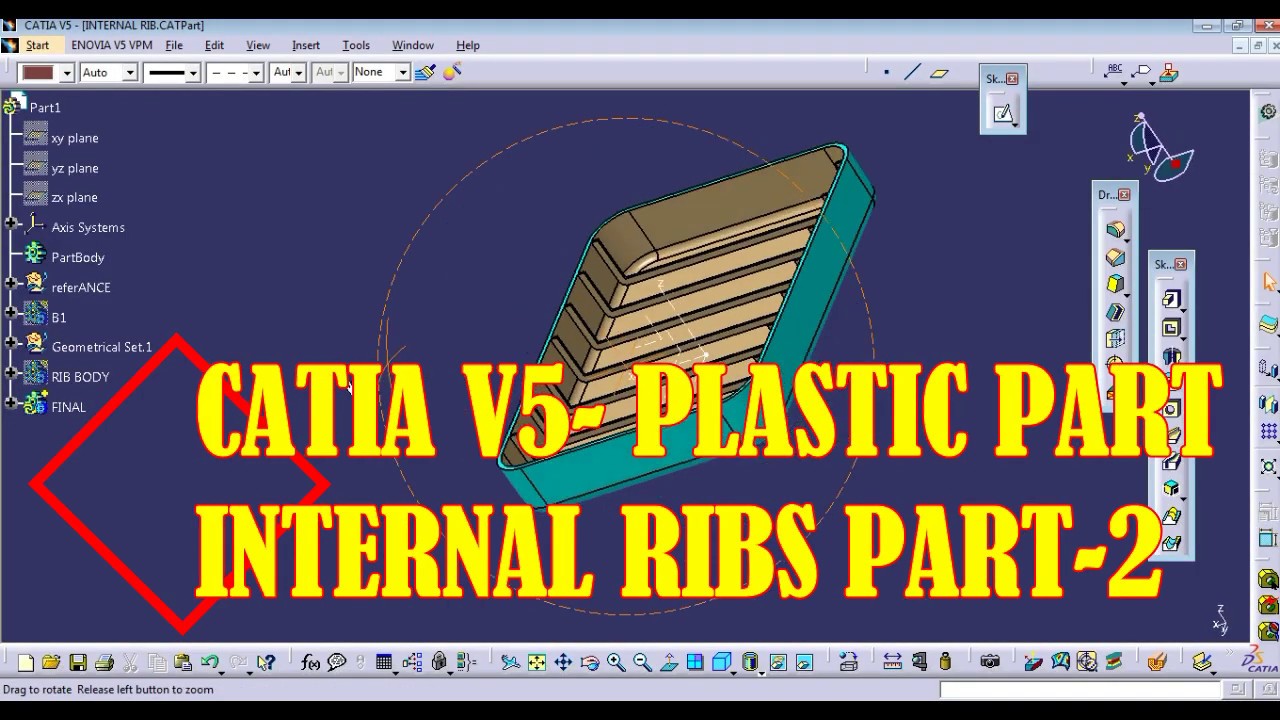The height and width of the screenshot is (720, 1280).
Task: Open the dashed line type dropdown
Action: pyautogui.click(x=256, y=73)
